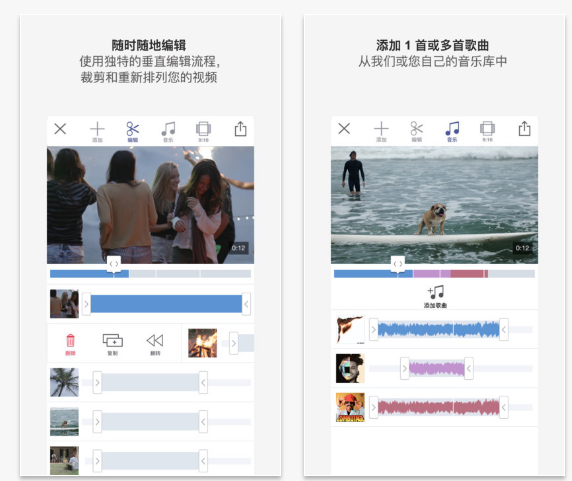Open the Music note tab in left screen
Viewport: 572px width, 481px height.
(168, 132)
